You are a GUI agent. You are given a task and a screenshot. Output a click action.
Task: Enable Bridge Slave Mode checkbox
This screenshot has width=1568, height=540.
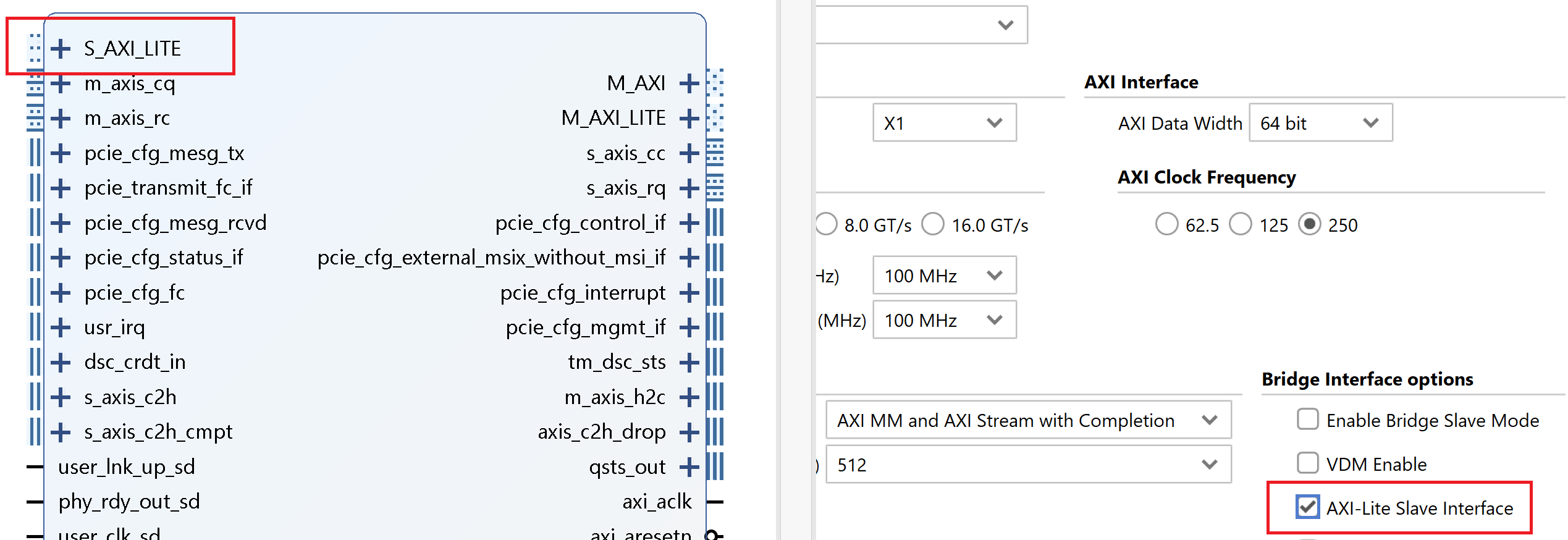[x=1307, y=420]
